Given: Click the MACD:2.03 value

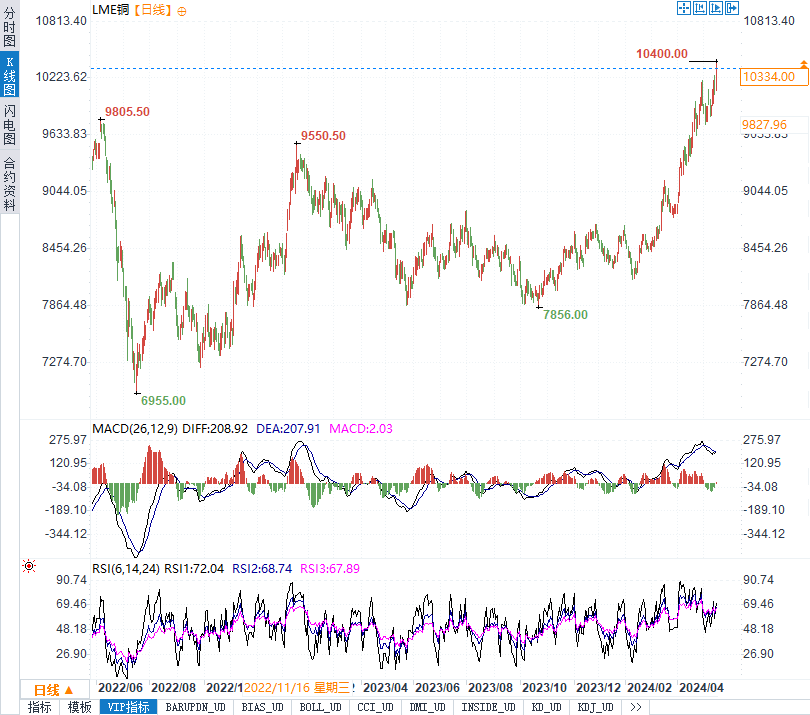Looking at the screenshot, I should [361, 429].
